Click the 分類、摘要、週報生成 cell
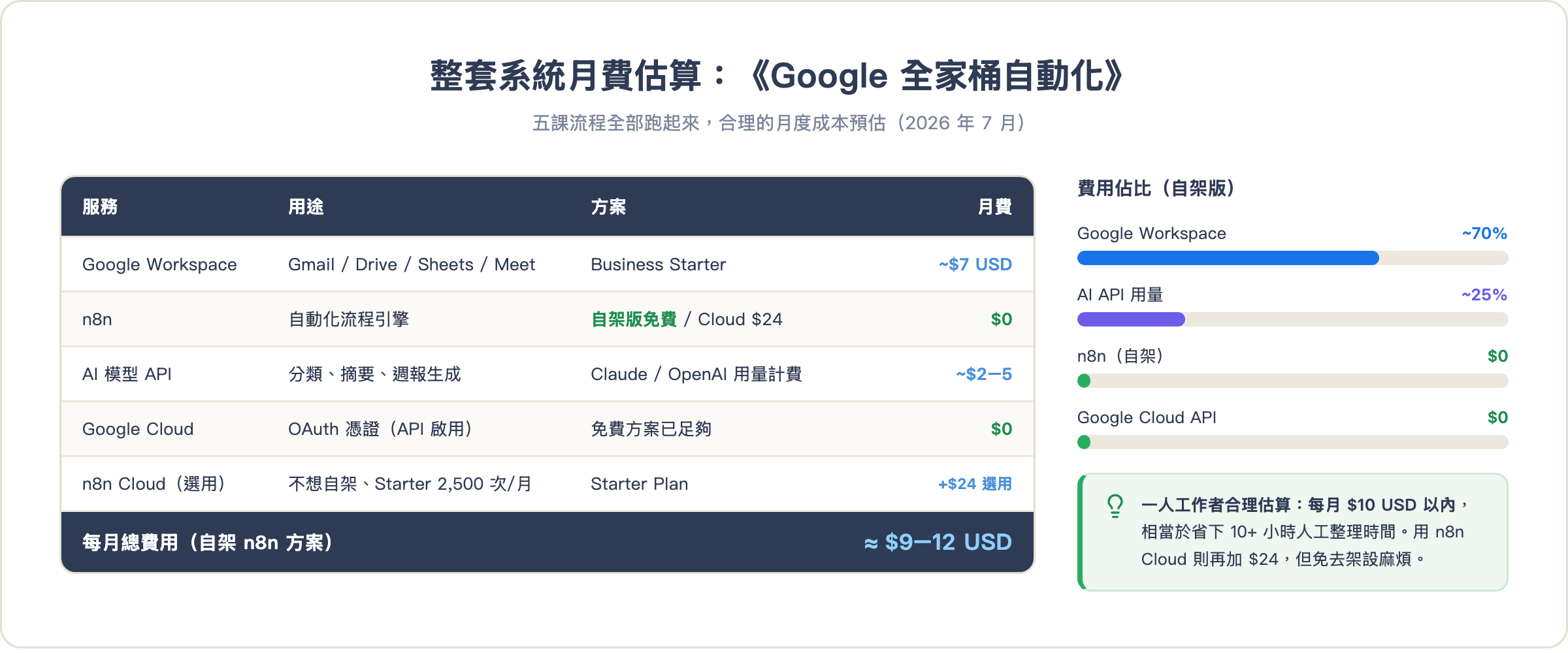The image size is (1568, 653). click(374, 374)
